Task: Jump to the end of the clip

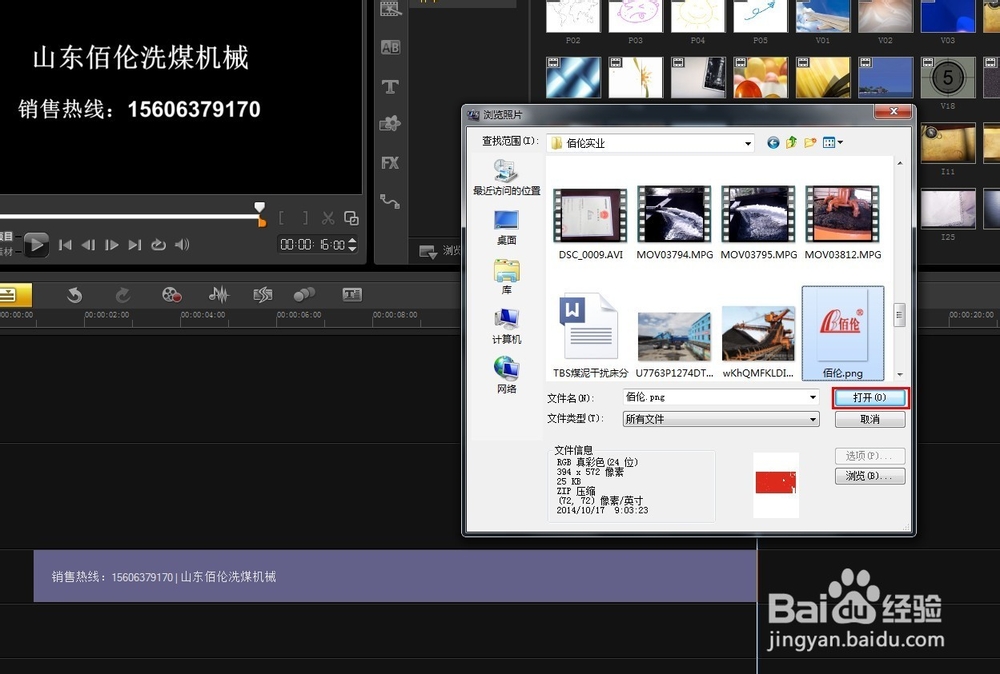Action: (135, 245)
